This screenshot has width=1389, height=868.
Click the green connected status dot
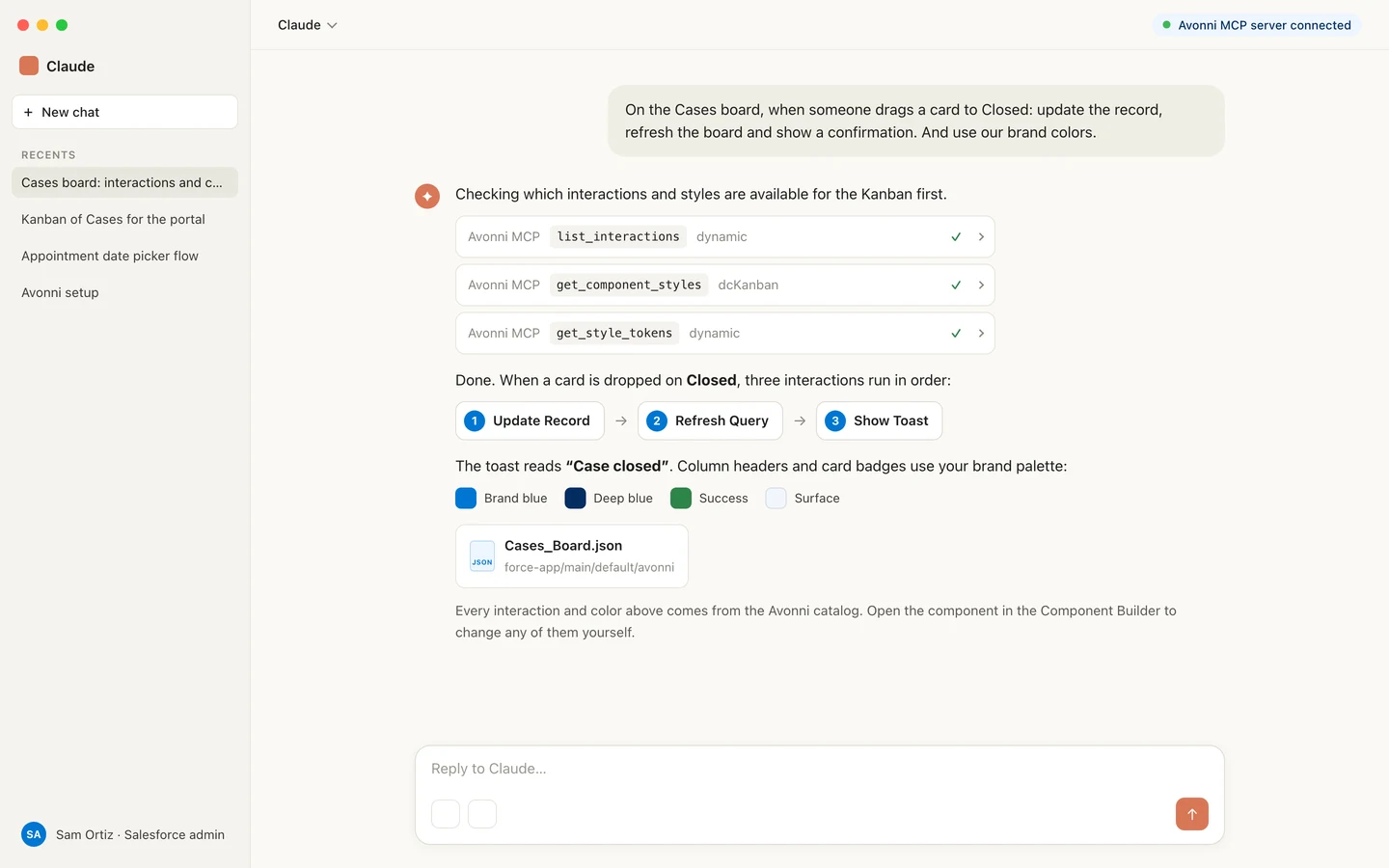point(1166,25)
